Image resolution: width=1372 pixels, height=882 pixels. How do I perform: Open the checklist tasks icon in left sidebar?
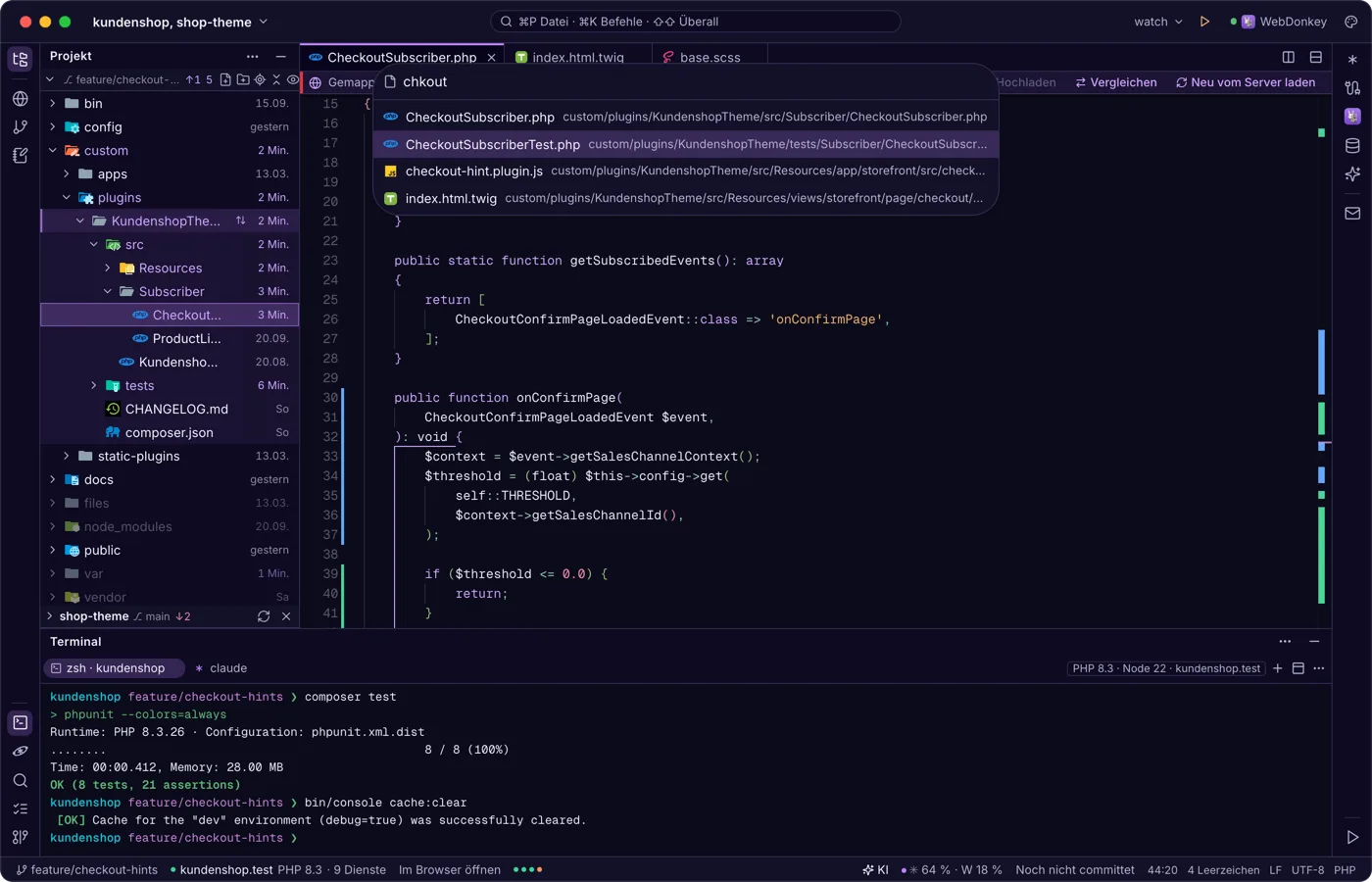pyautogui.click(x=20, y=808)
